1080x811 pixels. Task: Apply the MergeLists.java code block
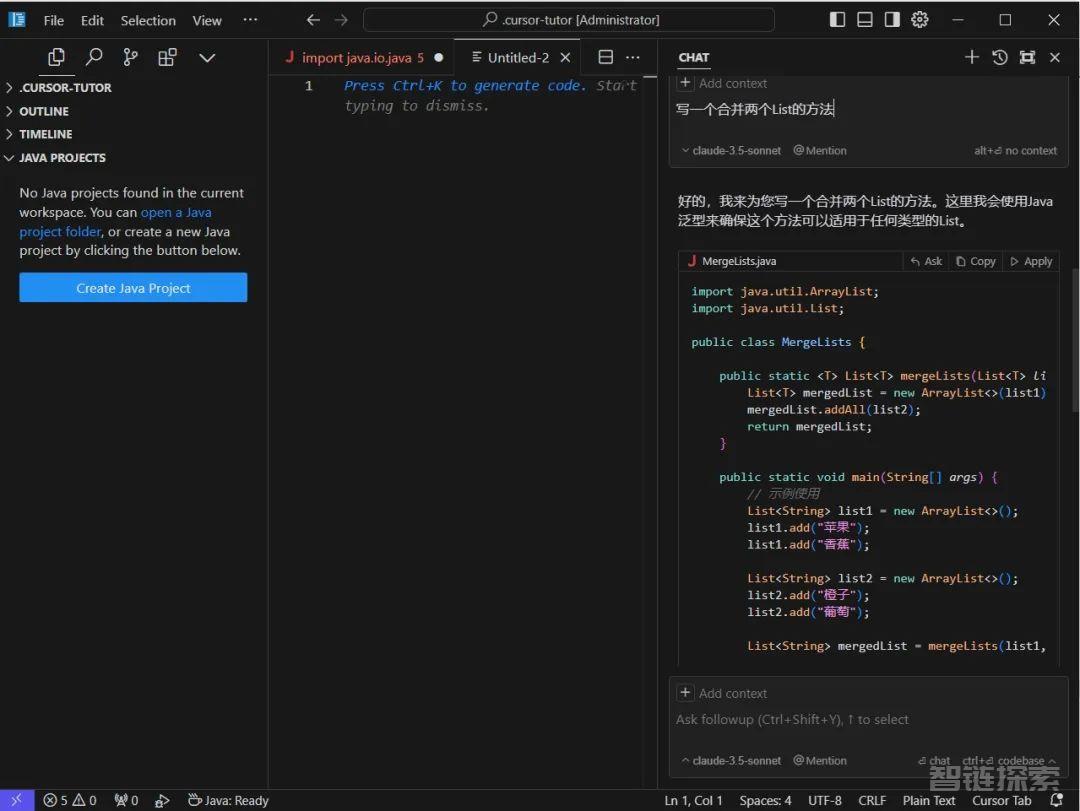[1031, 261]
